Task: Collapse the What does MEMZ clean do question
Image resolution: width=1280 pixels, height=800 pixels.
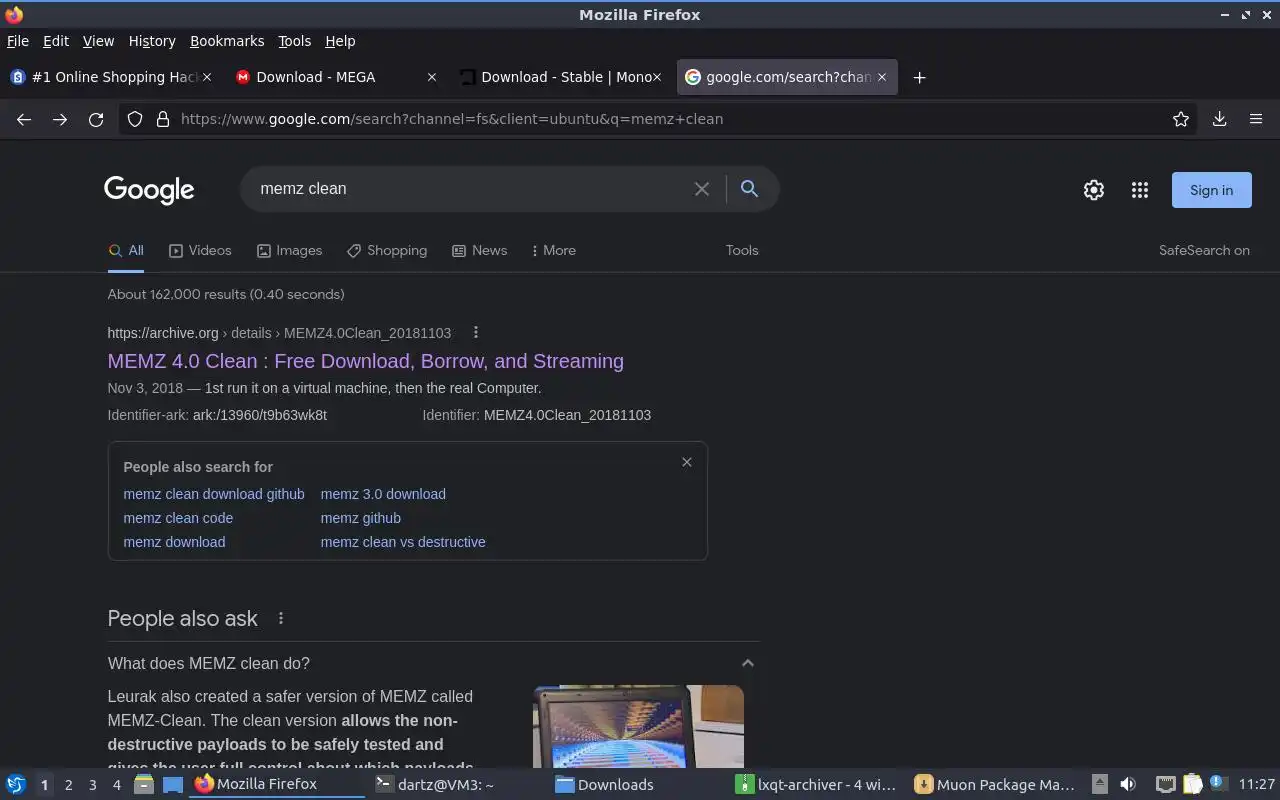Action: tap(747, 663)
